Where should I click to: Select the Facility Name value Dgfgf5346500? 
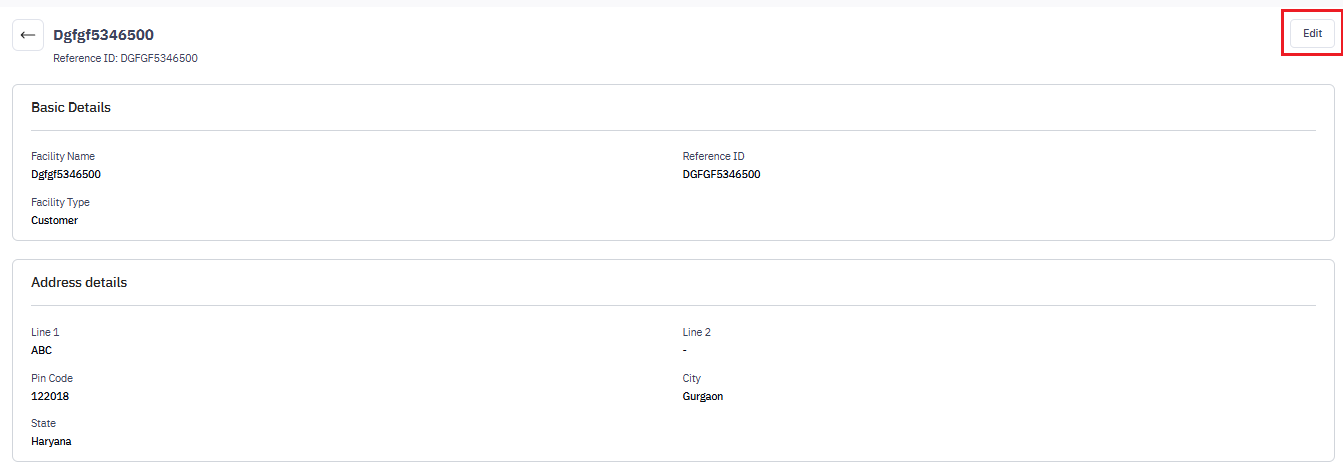66,174
